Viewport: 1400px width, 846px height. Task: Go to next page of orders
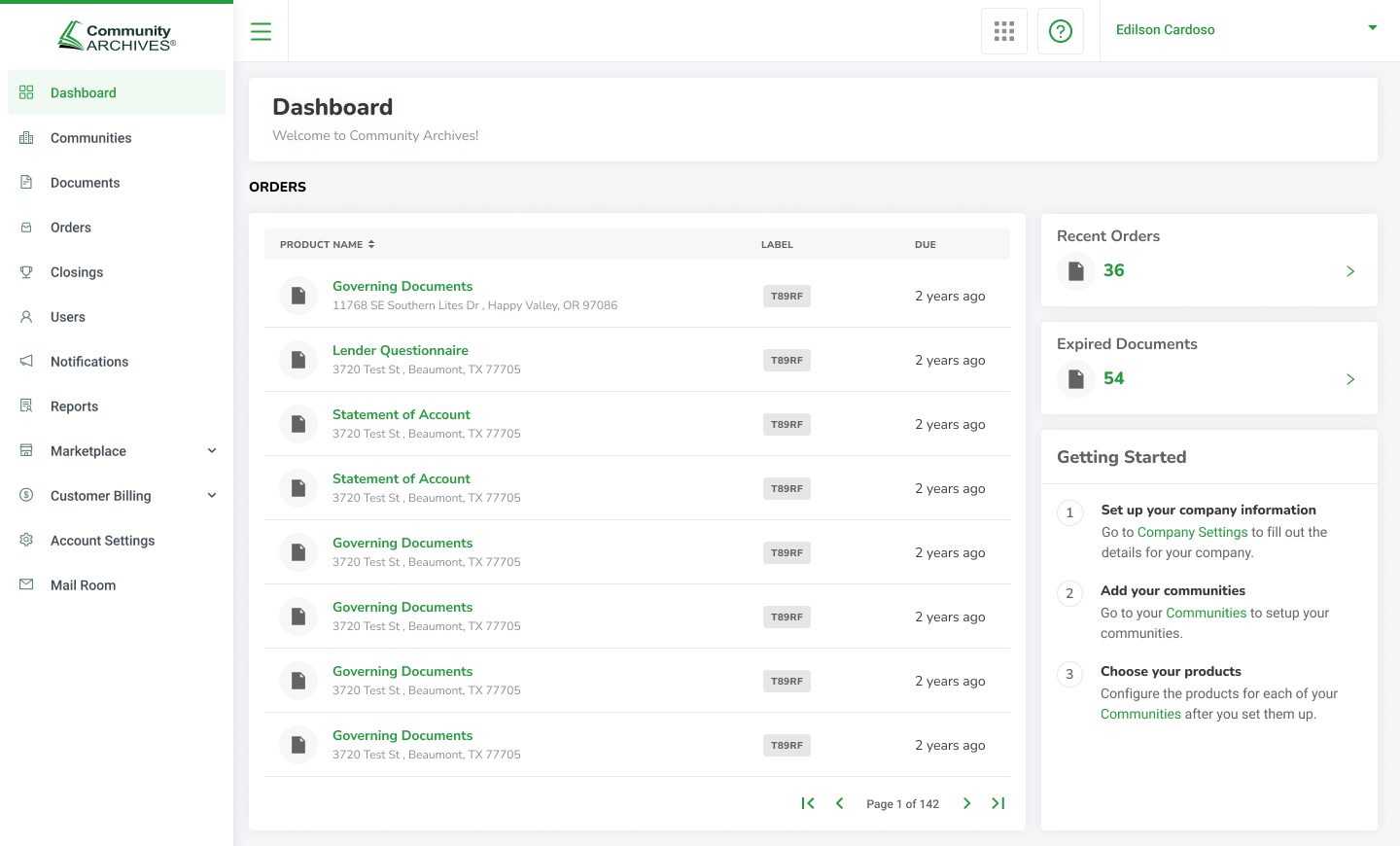[966, 803]
